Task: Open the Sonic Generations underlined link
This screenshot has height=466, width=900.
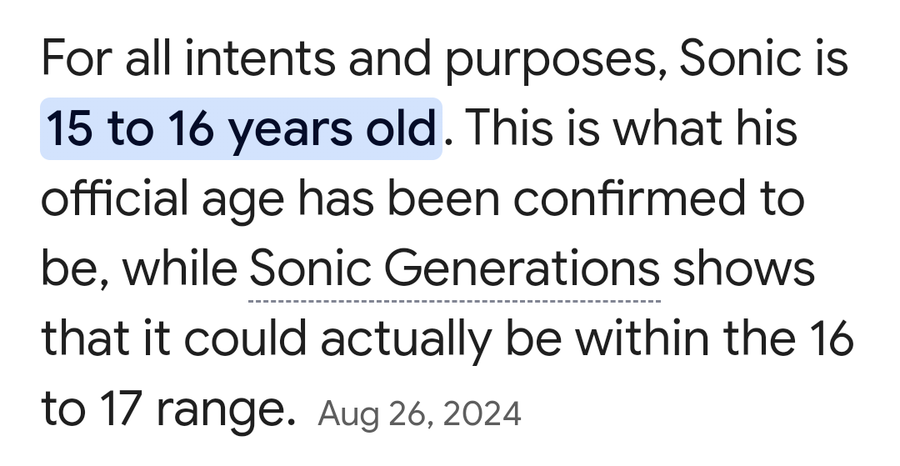Action: (x=454, y=269)
